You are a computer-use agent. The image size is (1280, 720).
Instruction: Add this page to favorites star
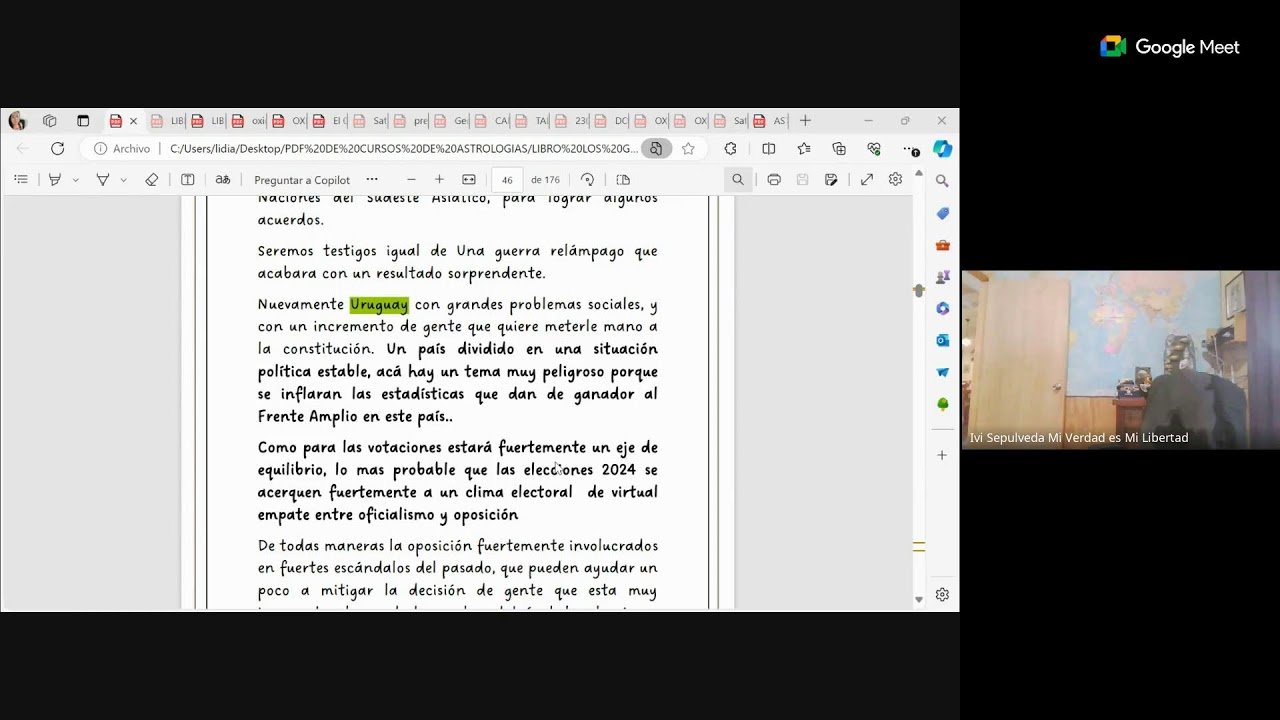click(x=688, y=149)
